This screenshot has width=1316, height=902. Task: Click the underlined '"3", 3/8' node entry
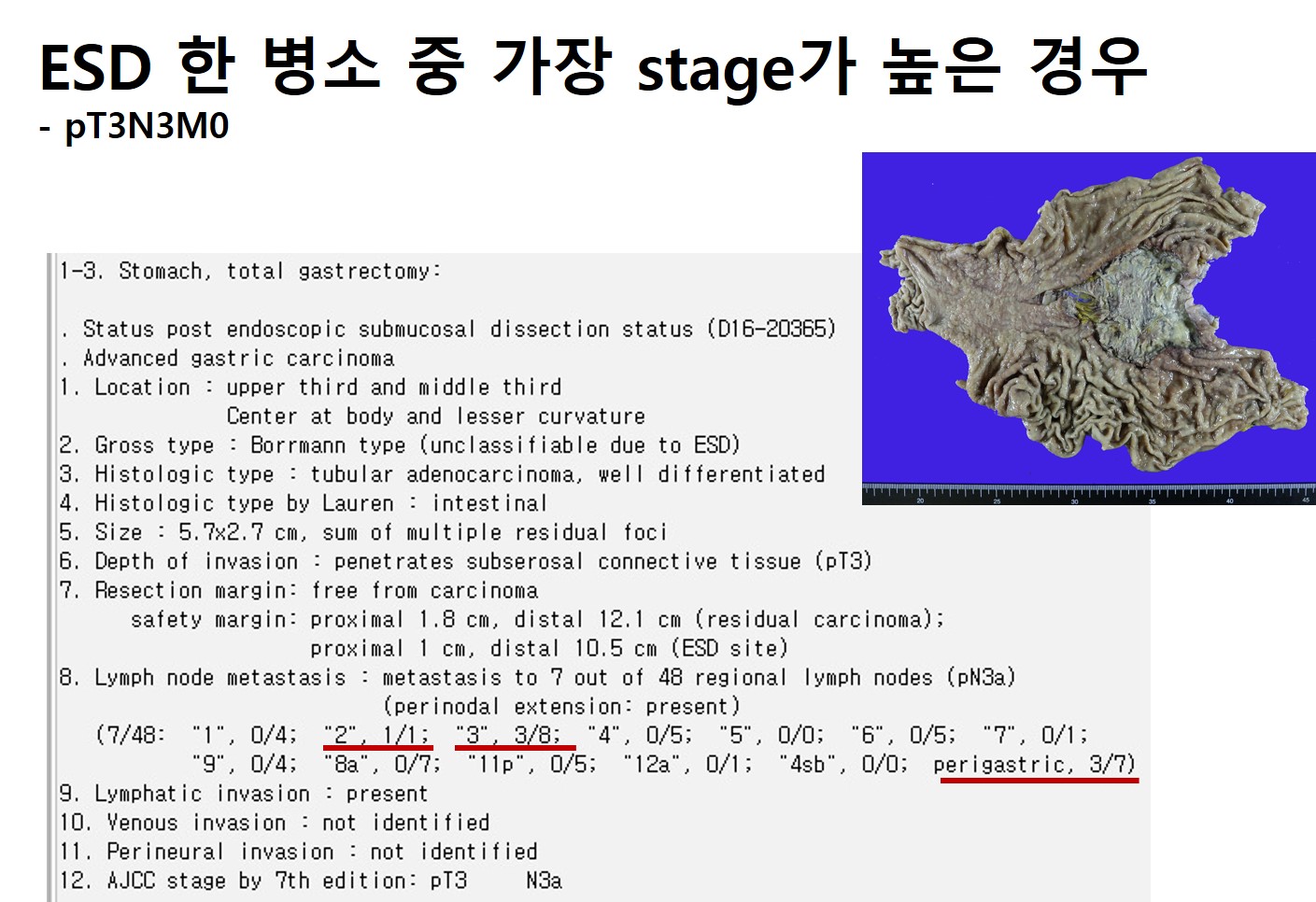pyautogui.click(x=508, y=736)
